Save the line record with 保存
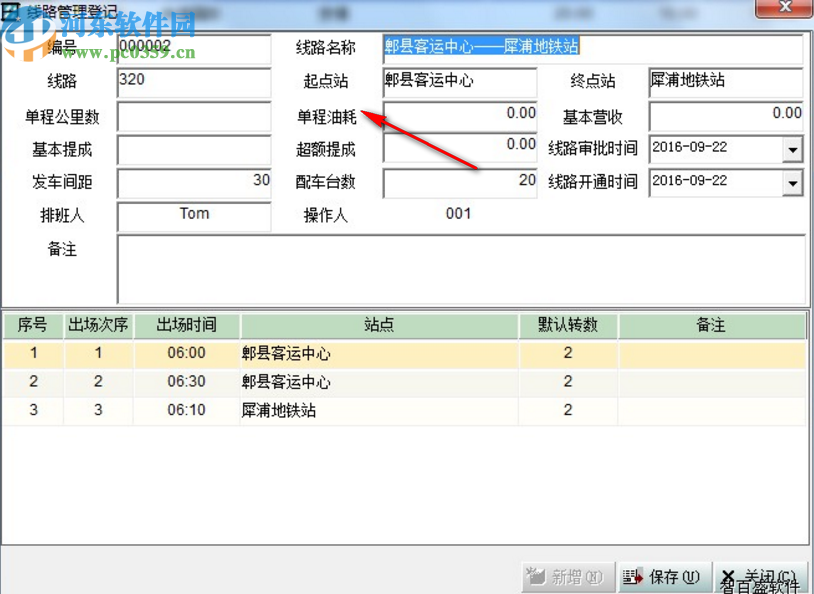 (x=665, y=577)
